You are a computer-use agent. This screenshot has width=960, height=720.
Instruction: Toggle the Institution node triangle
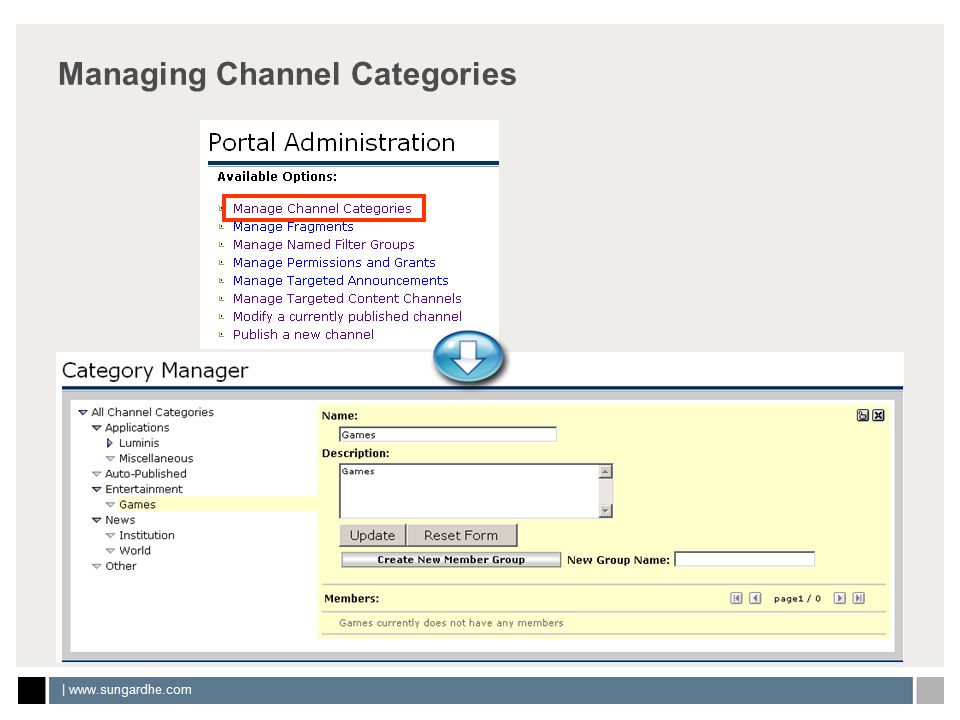(110, 536)
